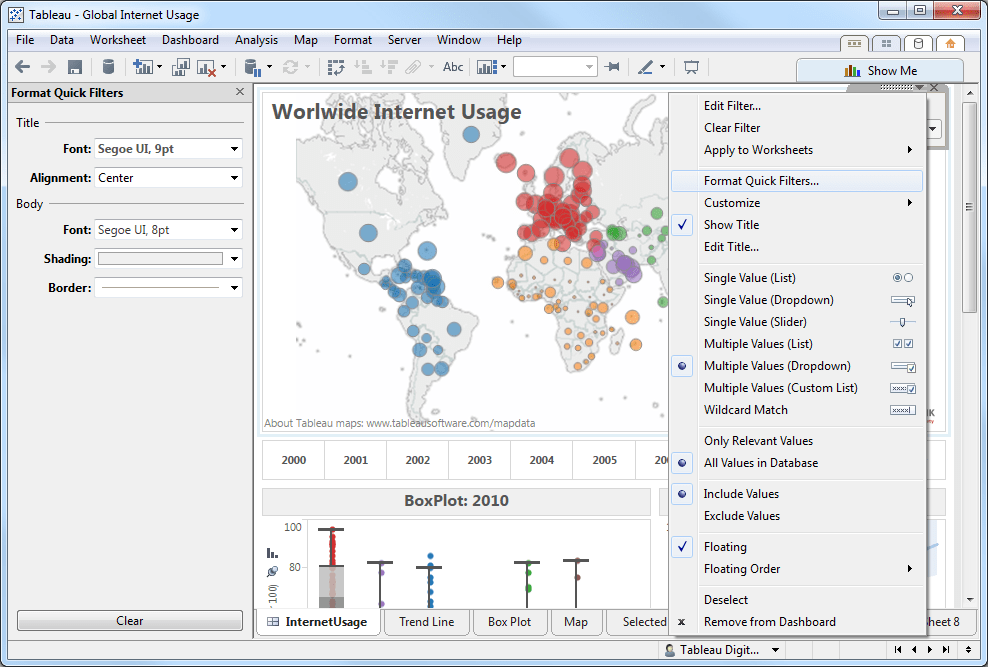
Task: Swap rows and columns with toolbar icon
Action: pos(336,67)
